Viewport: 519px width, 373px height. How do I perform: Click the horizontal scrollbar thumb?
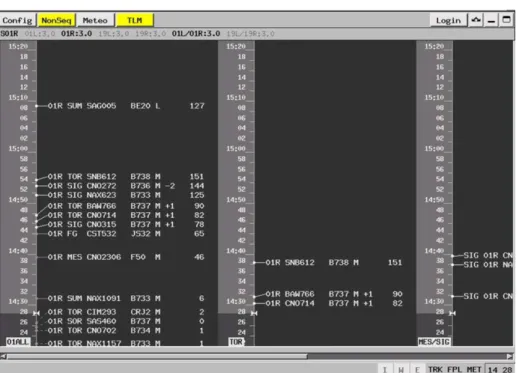157,356
